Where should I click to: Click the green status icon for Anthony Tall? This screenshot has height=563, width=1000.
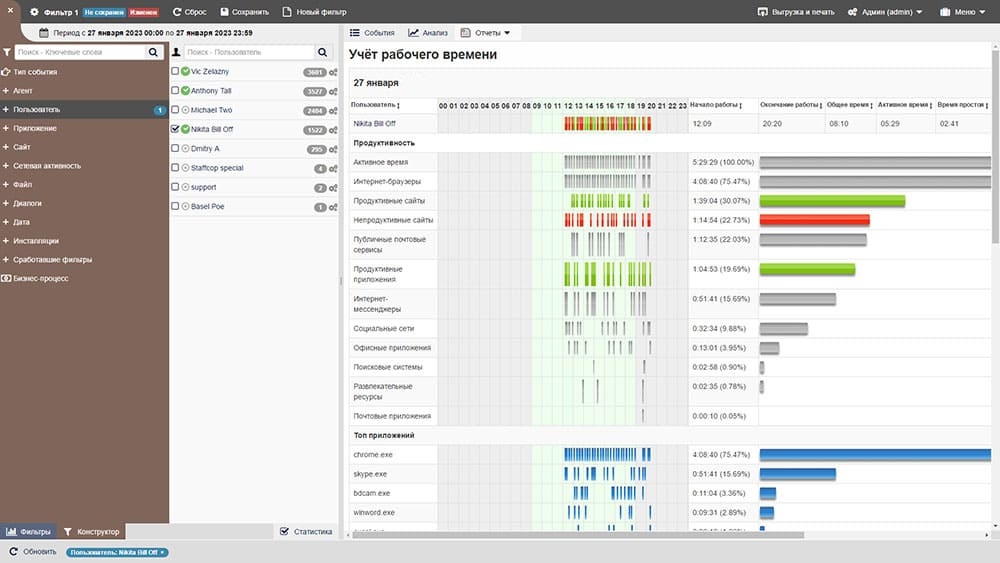[x=185, y=91]
